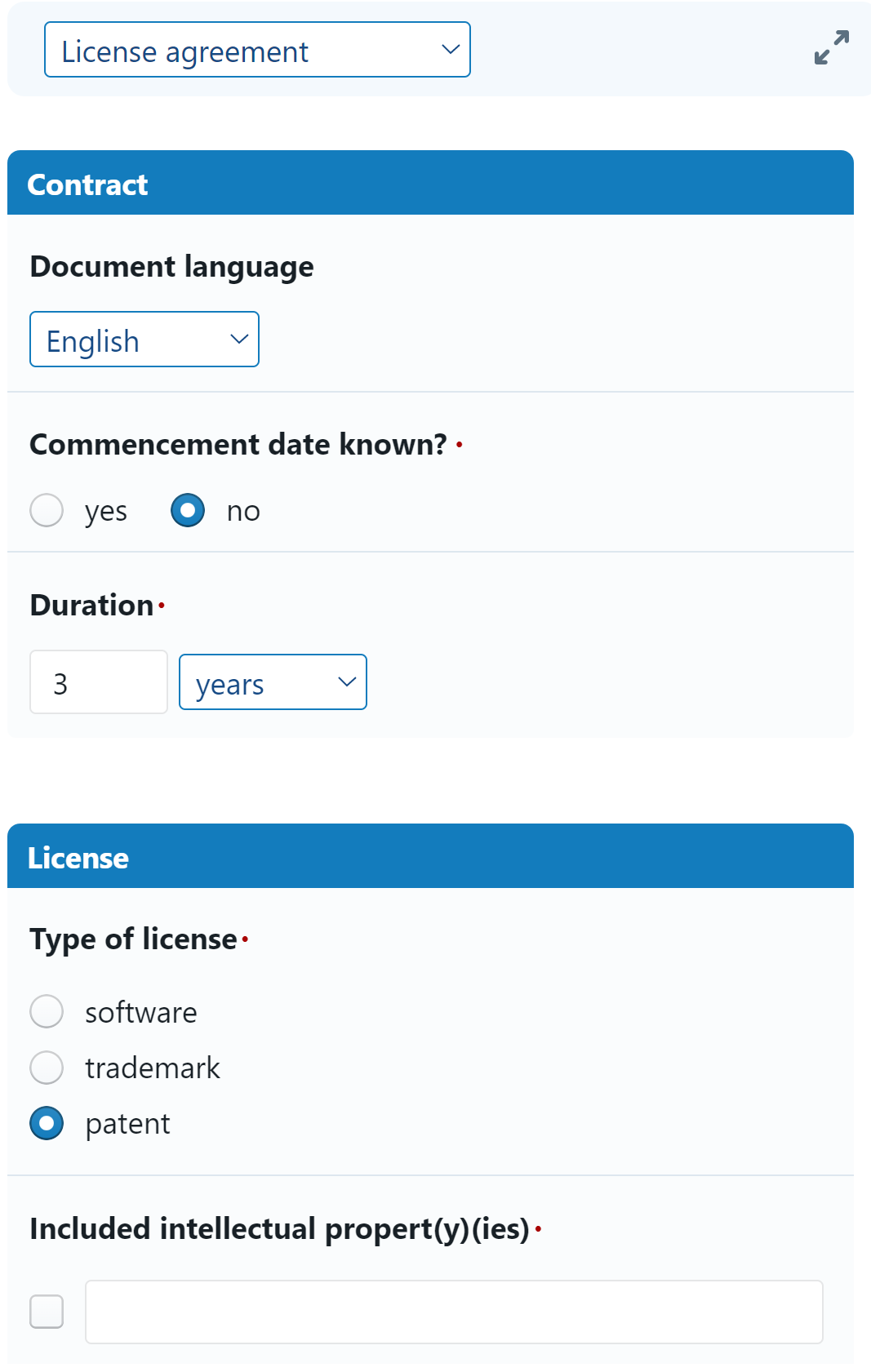This screenshot has width=871, height=1372.
Task: Choose the patent license type
Action: (x=47, y=1123)
